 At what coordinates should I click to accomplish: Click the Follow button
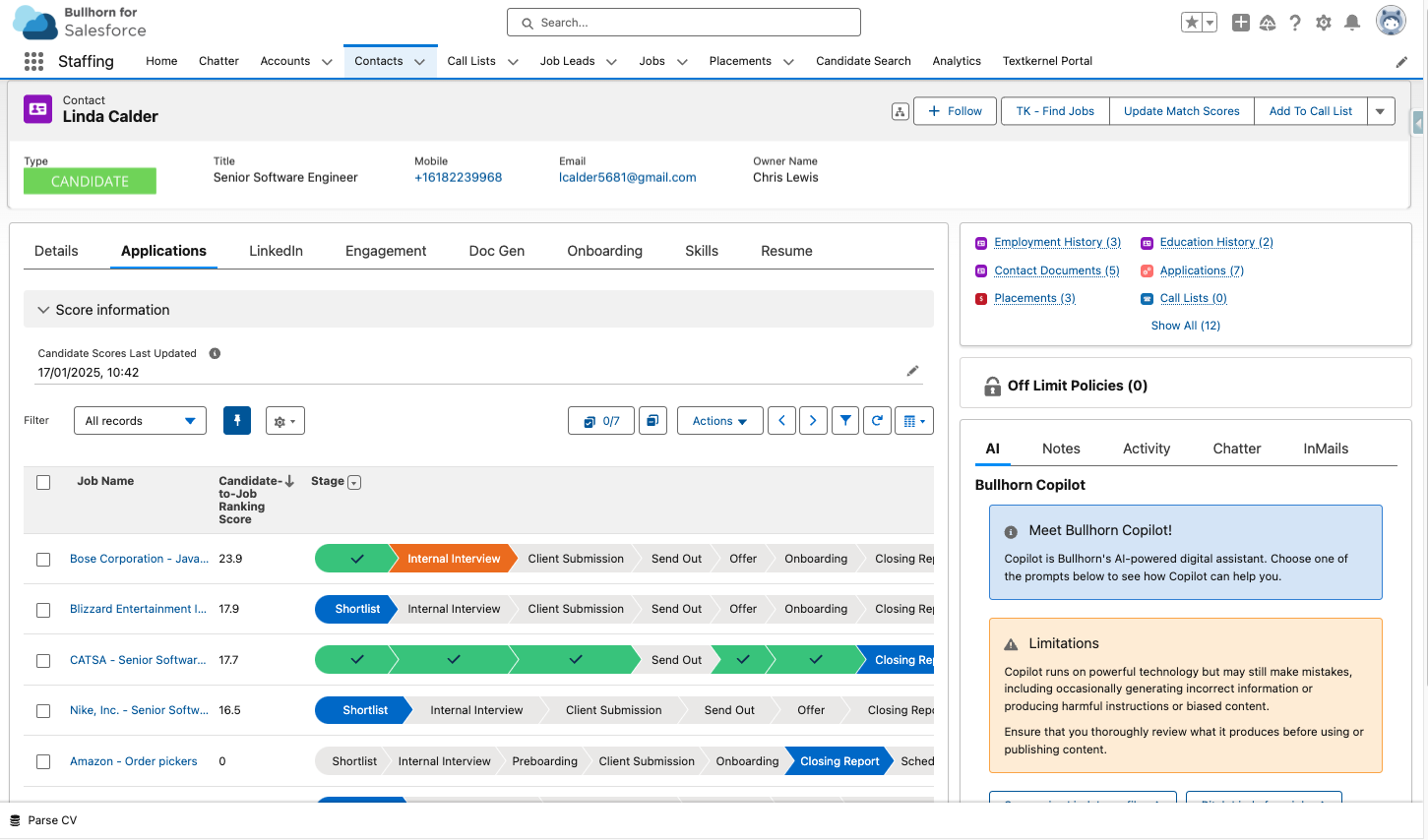pos(955,111)
